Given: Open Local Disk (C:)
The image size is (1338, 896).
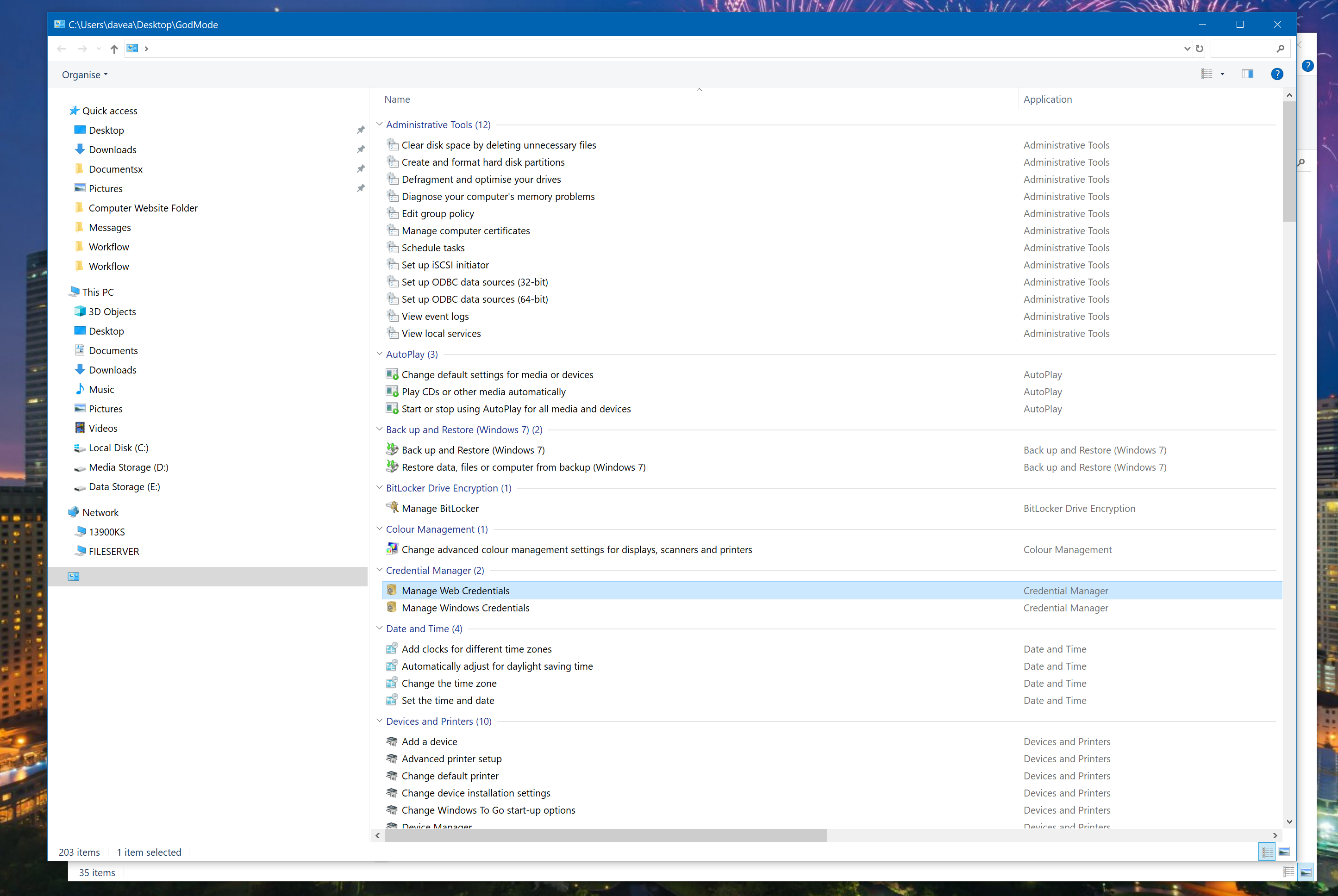Looking at the screenshot, I should pyautogui.click(x=119, y=448).
